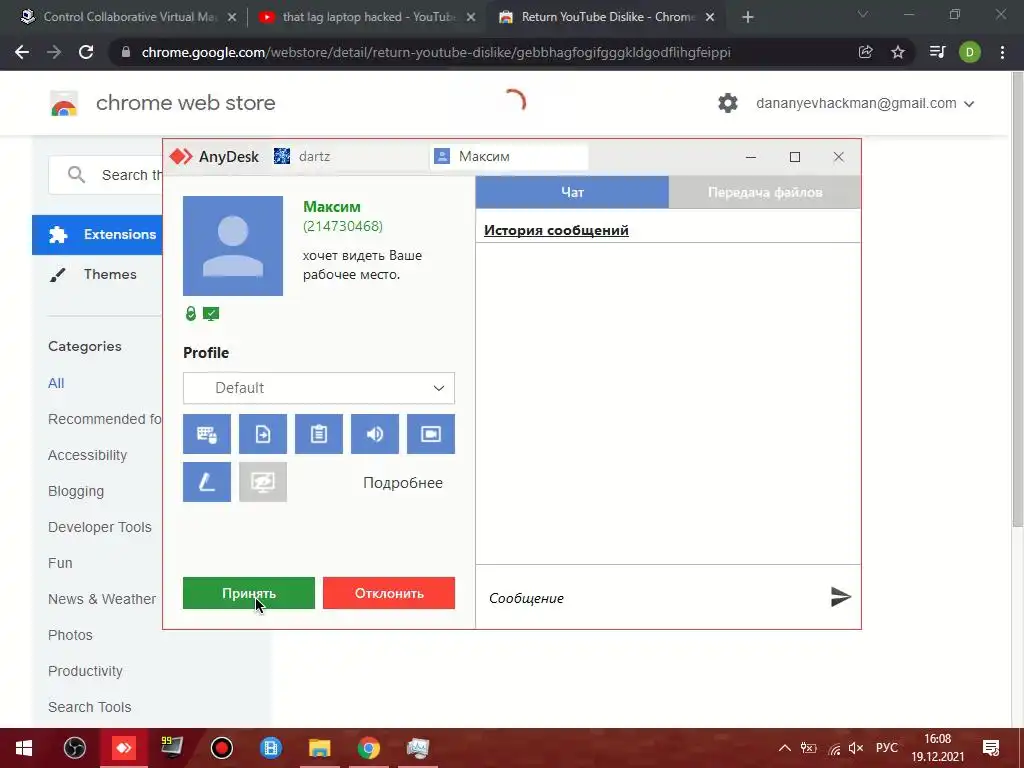Accept the session with green Принять button
This screenshot has height=768, width=1024.
[x=249, y=593]
